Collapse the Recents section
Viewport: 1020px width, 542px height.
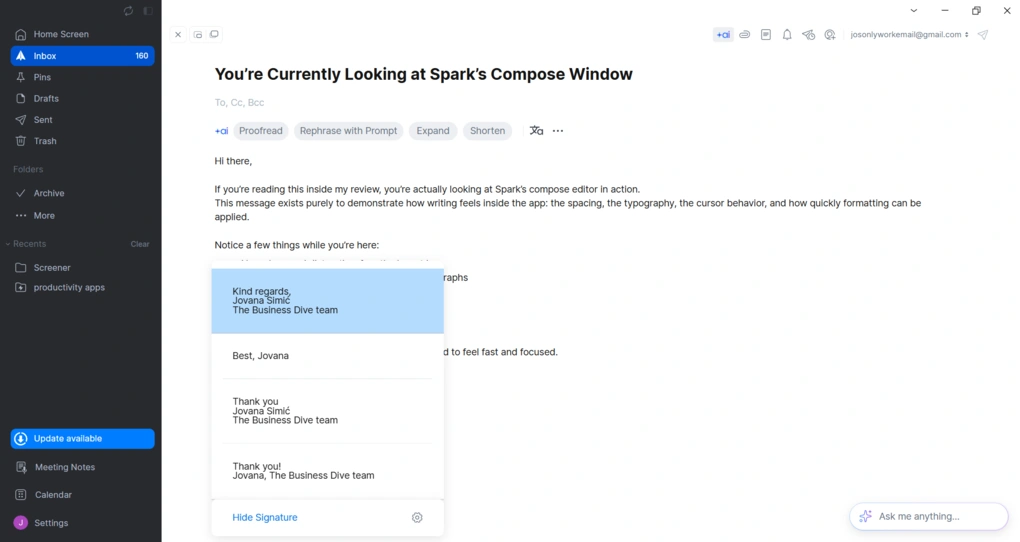coord(26,244)
